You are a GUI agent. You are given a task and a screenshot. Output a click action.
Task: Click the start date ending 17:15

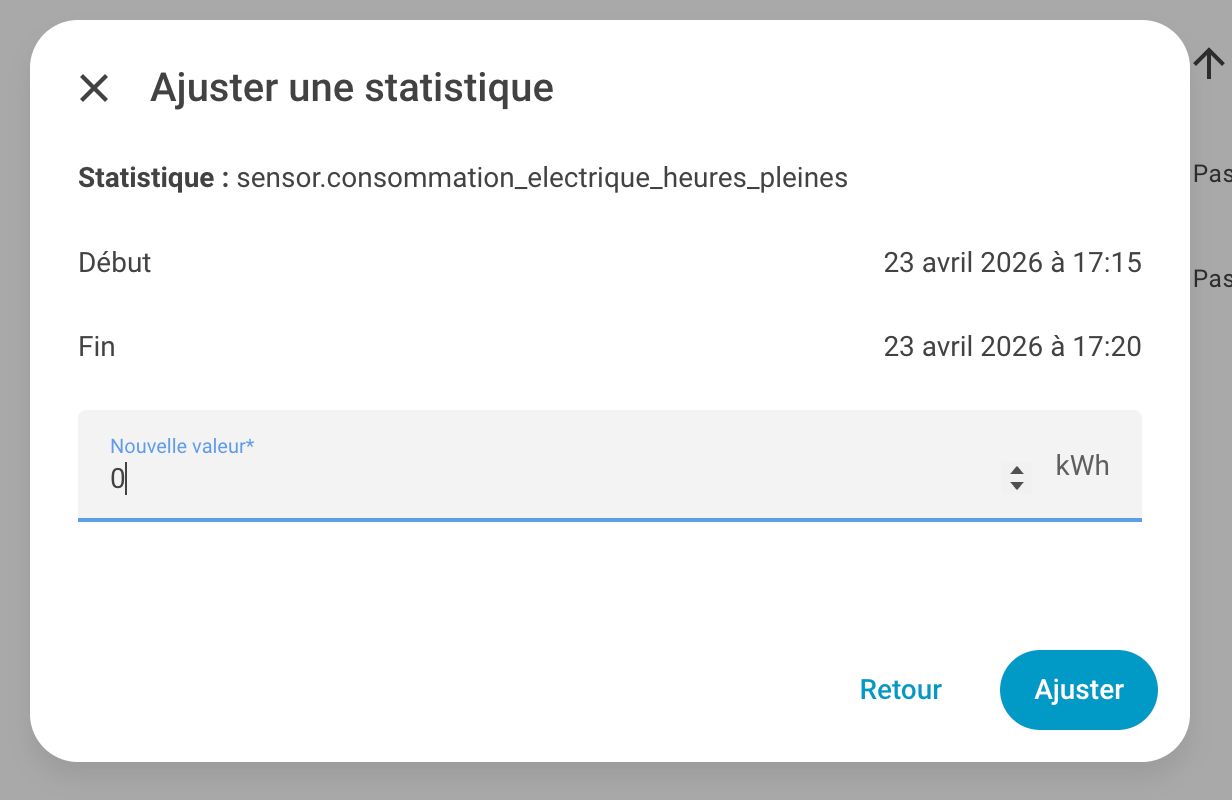pos(1012,263)
